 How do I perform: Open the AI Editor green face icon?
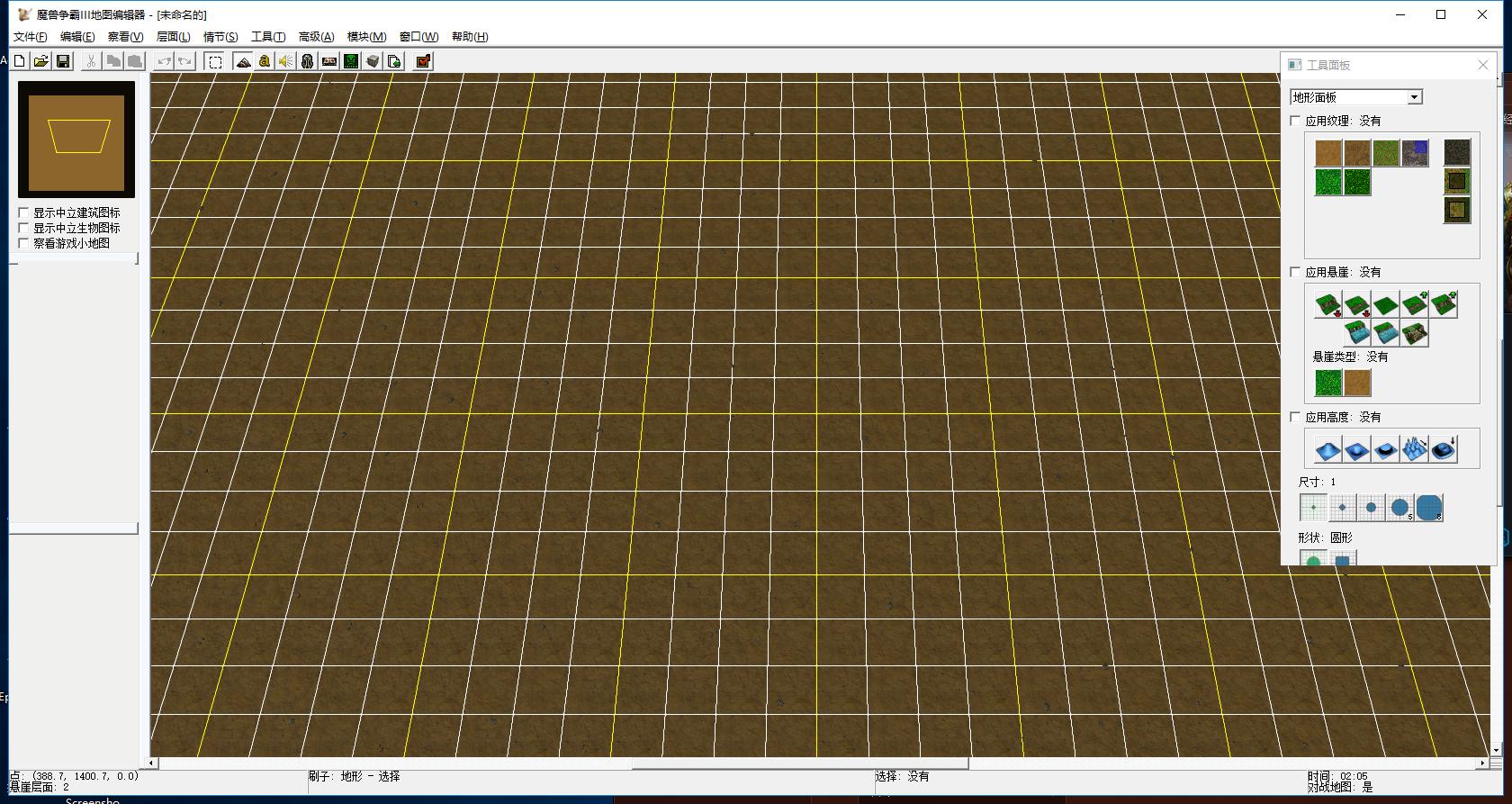coord(351,61)
